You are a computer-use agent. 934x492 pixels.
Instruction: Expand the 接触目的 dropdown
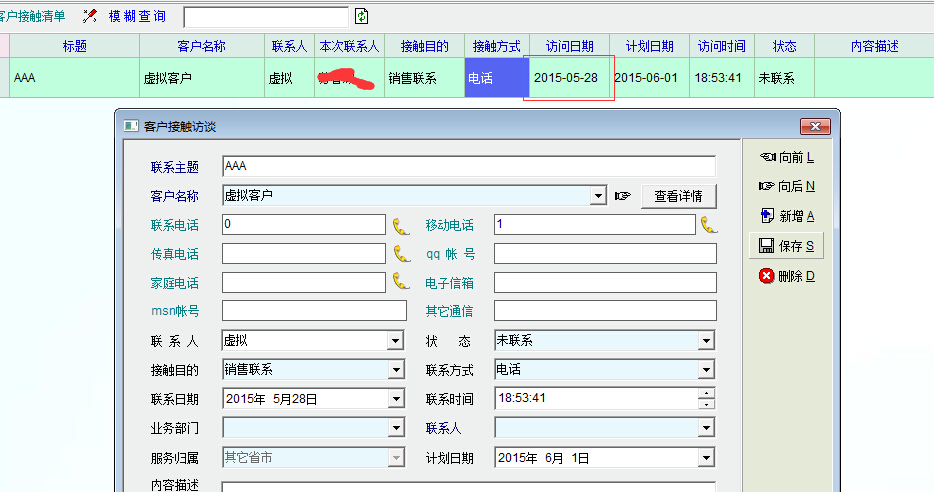click(x=396, y=370)
